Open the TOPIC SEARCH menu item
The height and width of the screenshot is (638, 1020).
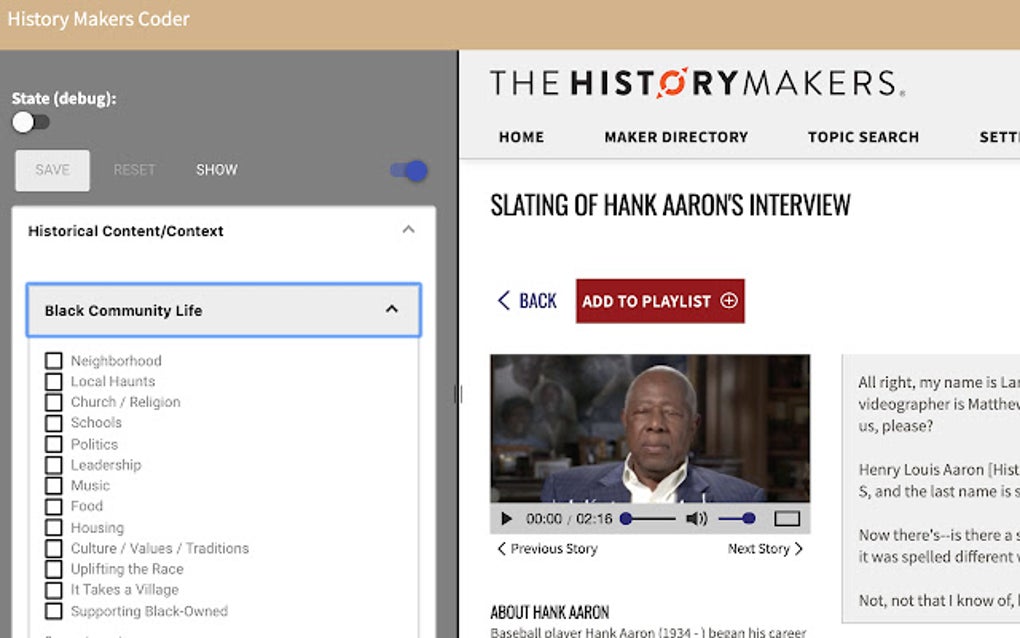pos(863,137)
